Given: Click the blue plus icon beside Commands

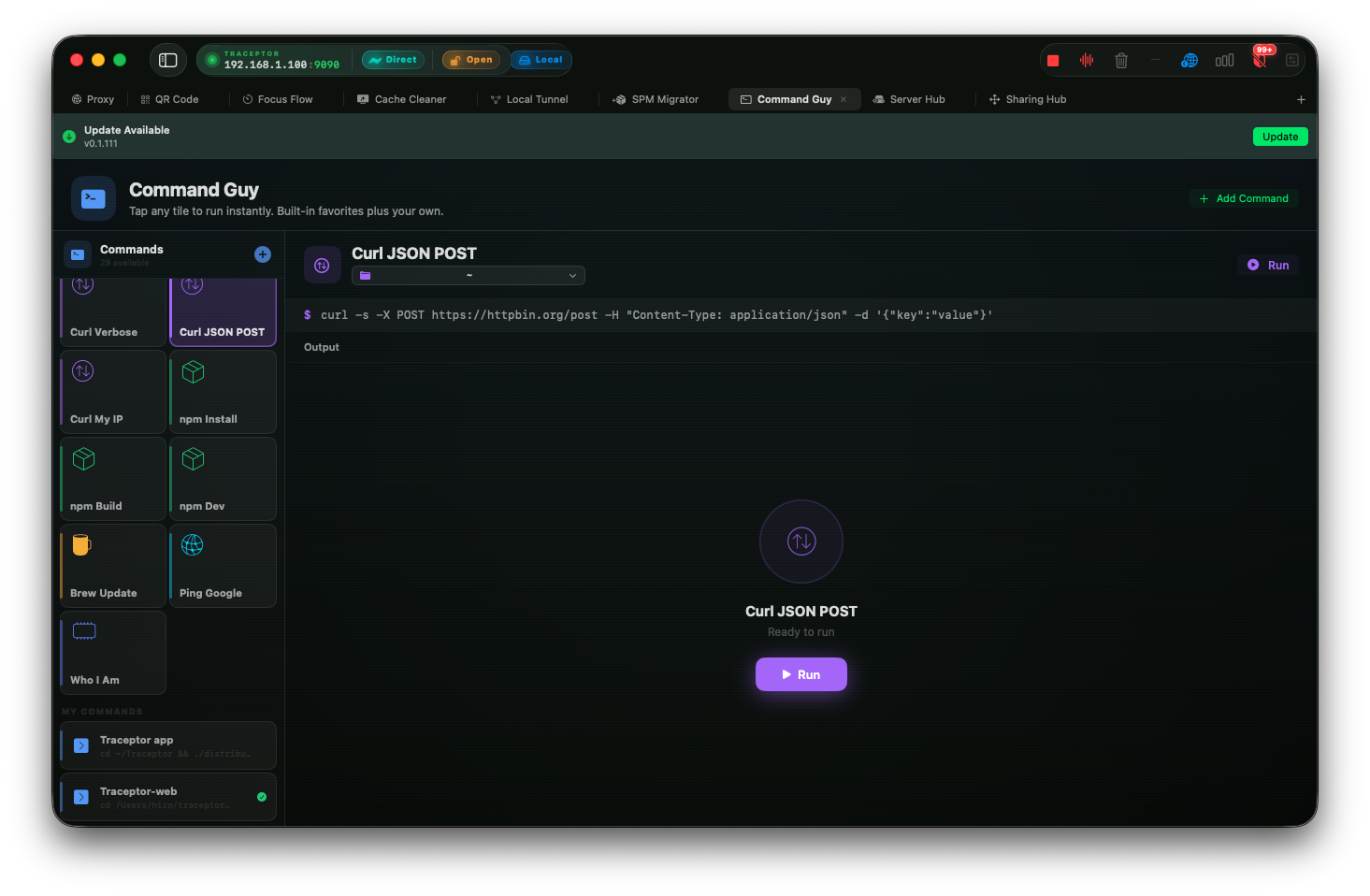Looking at the screenshot, I should click(263, 254).
